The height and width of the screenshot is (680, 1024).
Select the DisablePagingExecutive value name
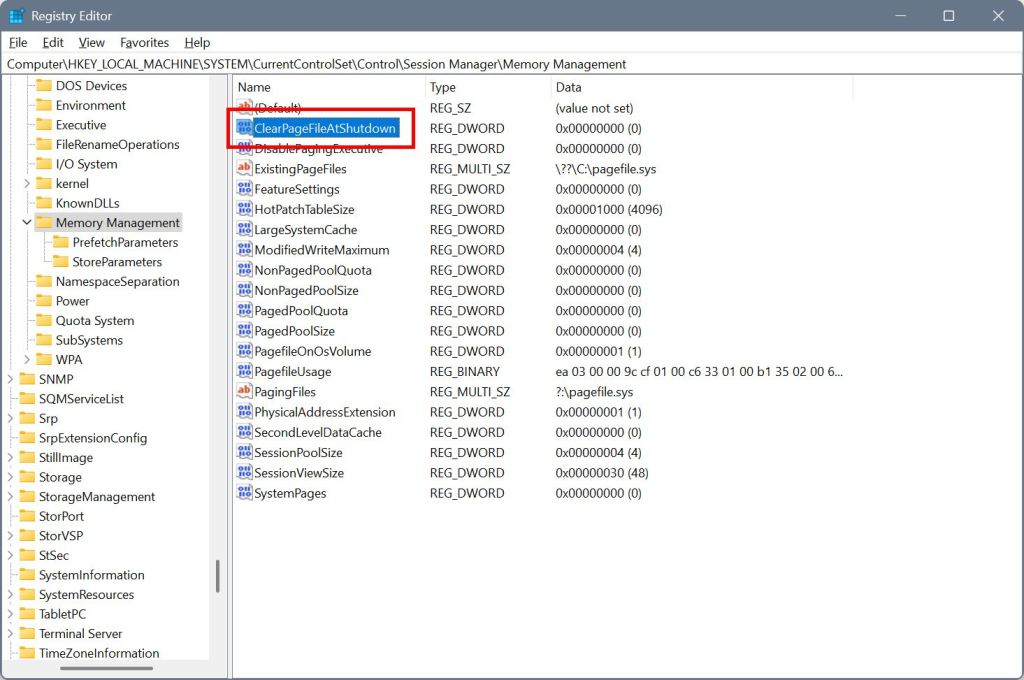coord(319,149)
